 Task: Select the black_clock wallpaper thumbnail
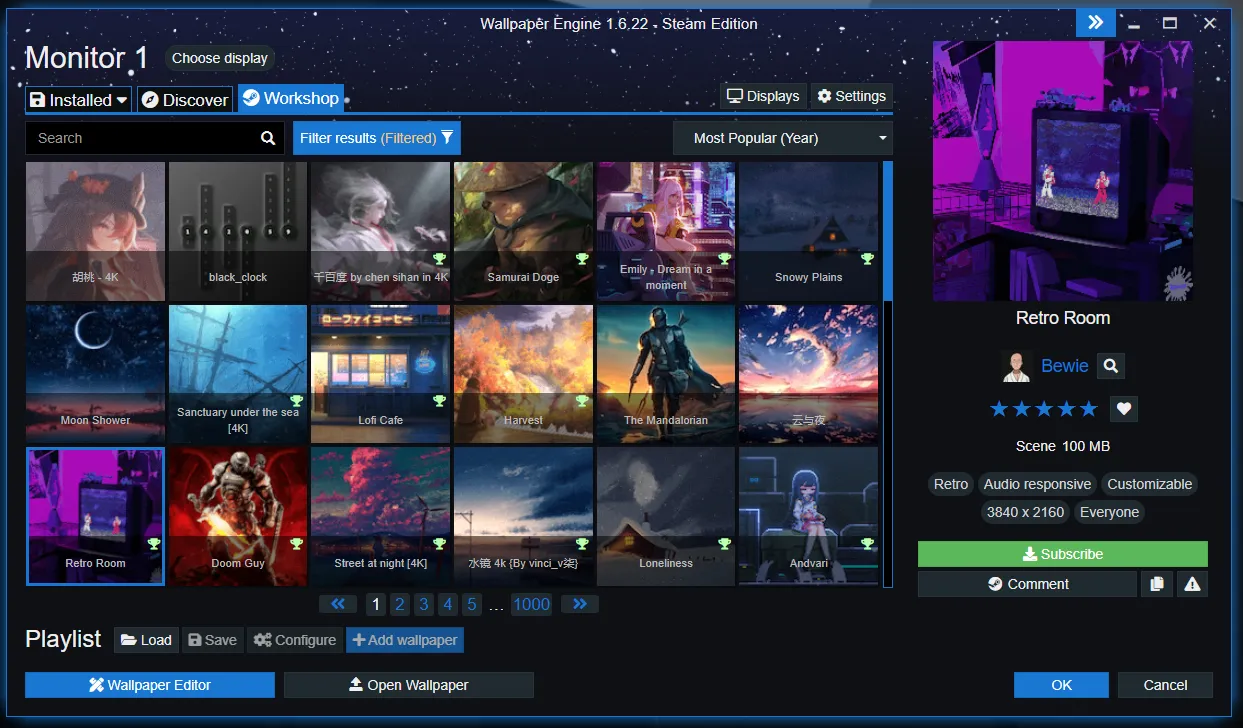[x=238, y=231]
